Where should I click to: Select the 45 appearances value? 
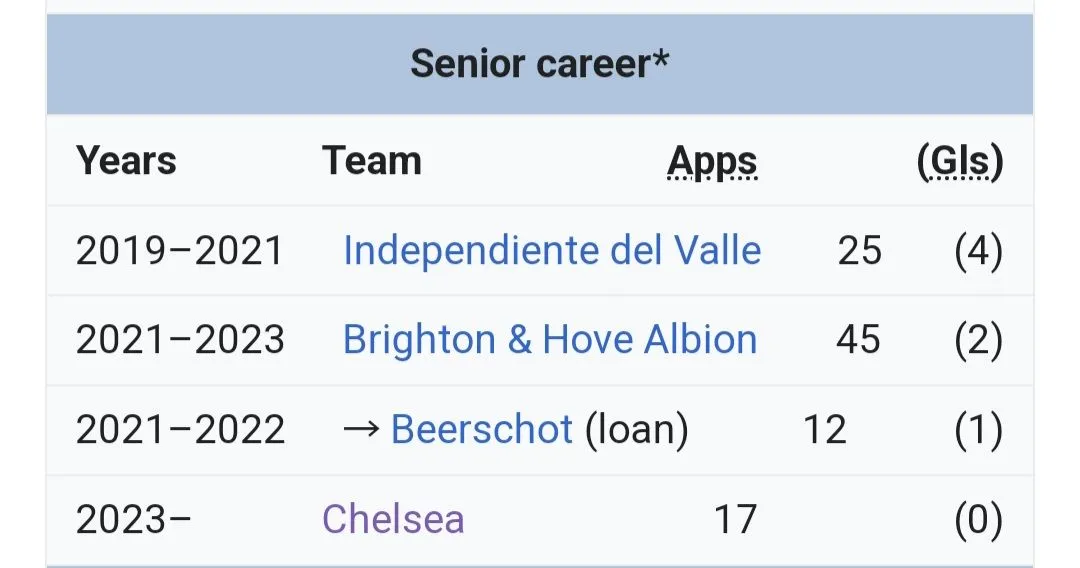(858, 340)
